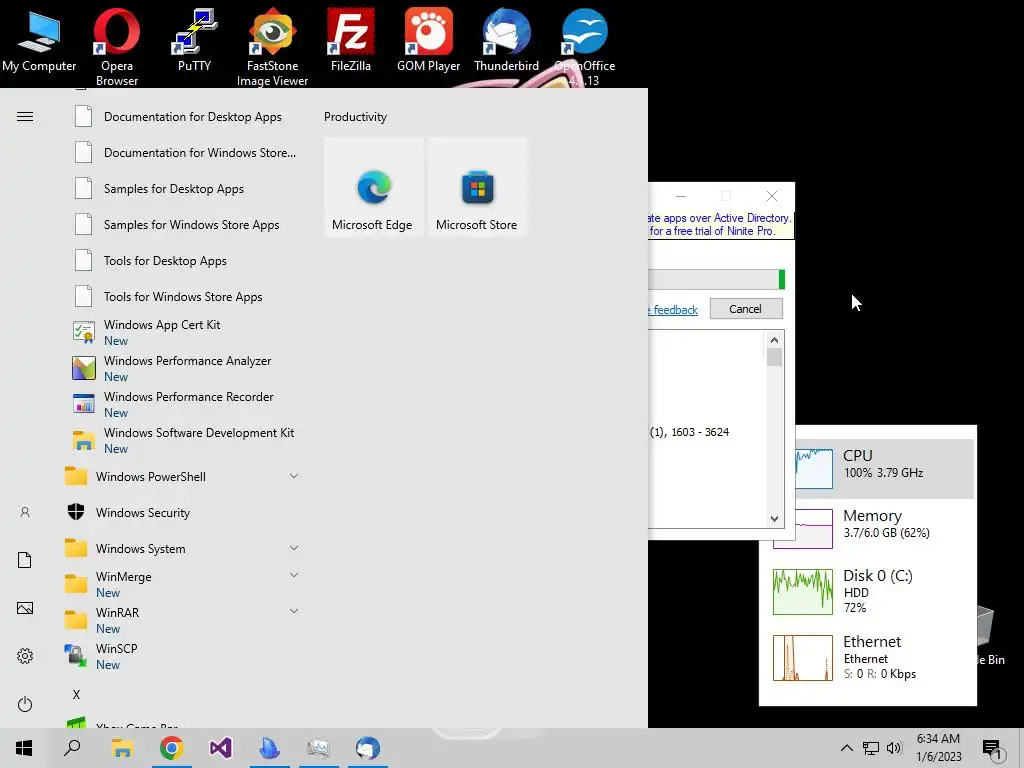Open Tools for Desktop Apps

(183, 261)
